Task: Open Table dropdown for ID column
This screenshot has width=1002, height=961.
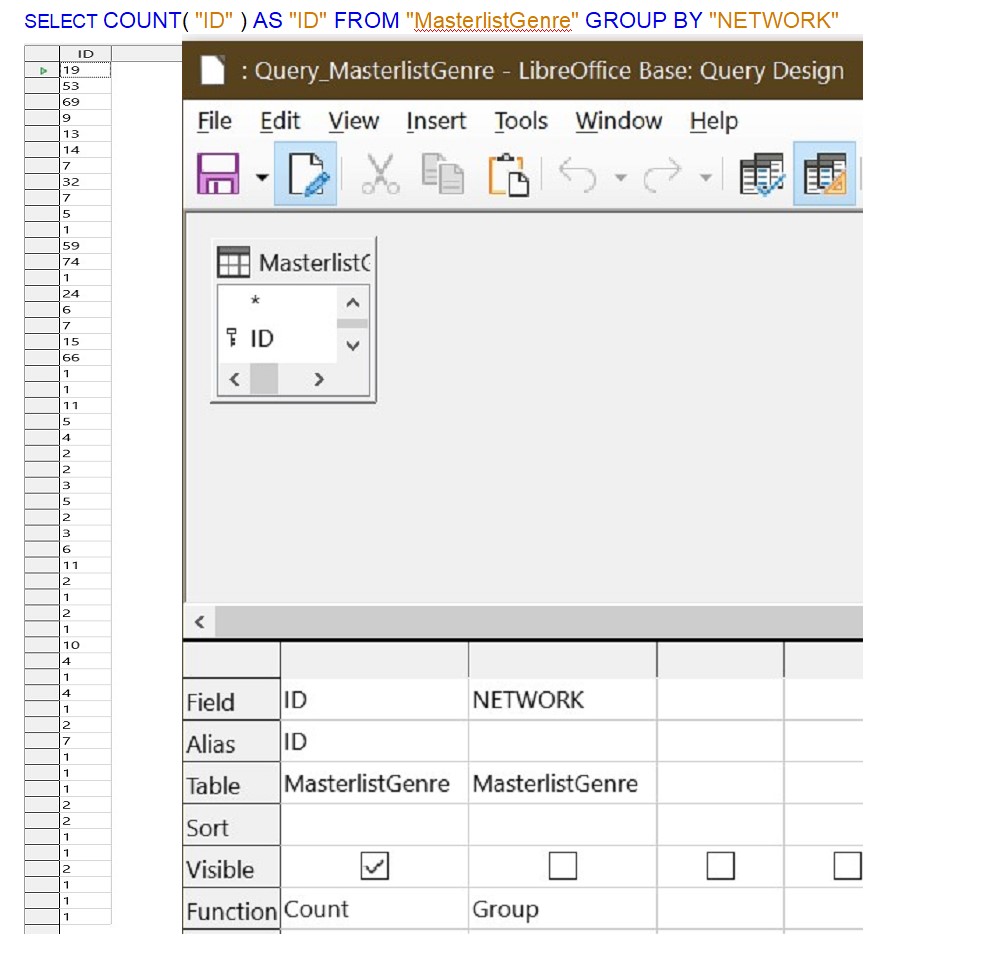Action: [x=374, y=783]
